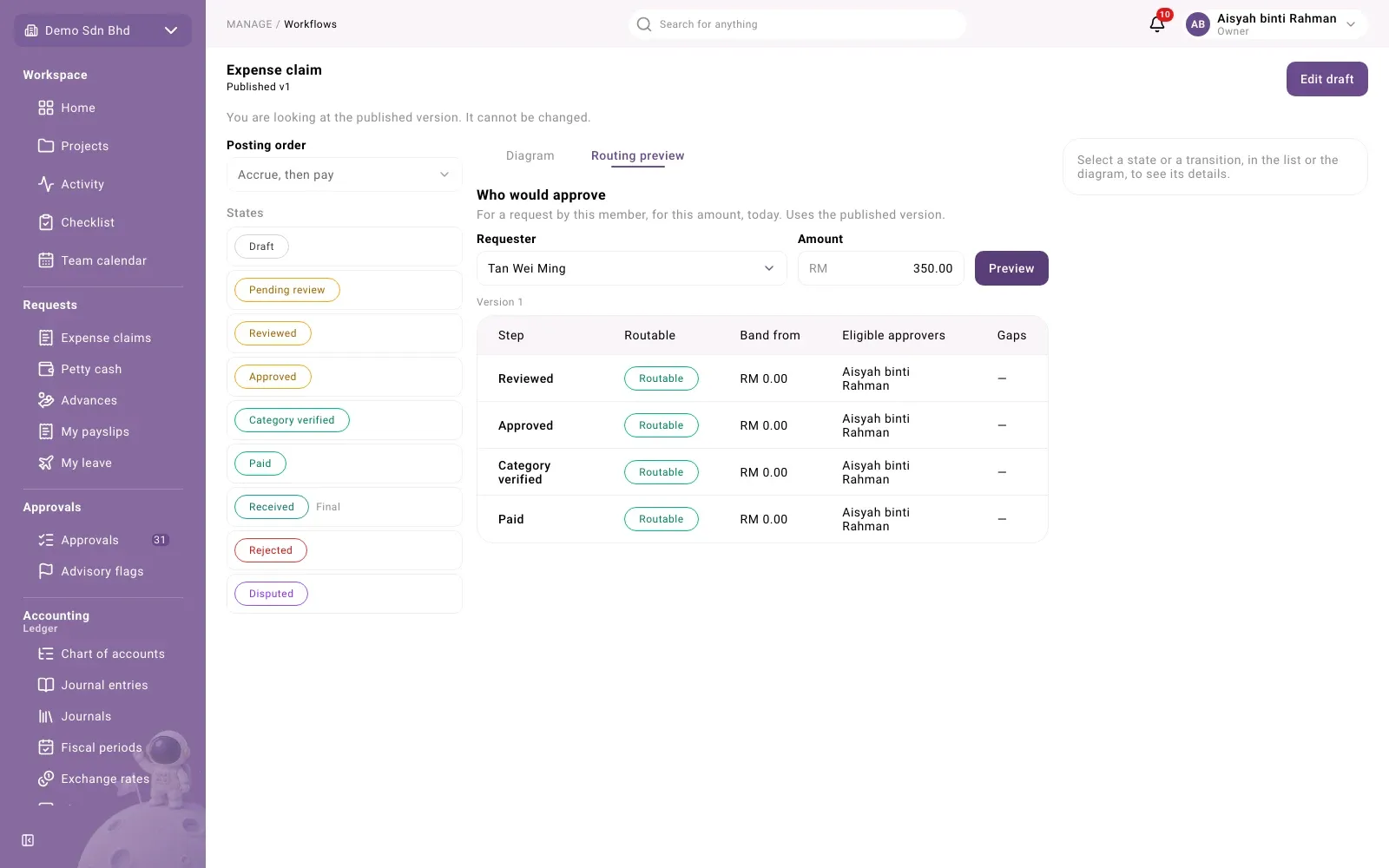Expand the Aisyah binti Rahman user menu
This screenshot has width=1389, height=868.
coord(1275,24)
